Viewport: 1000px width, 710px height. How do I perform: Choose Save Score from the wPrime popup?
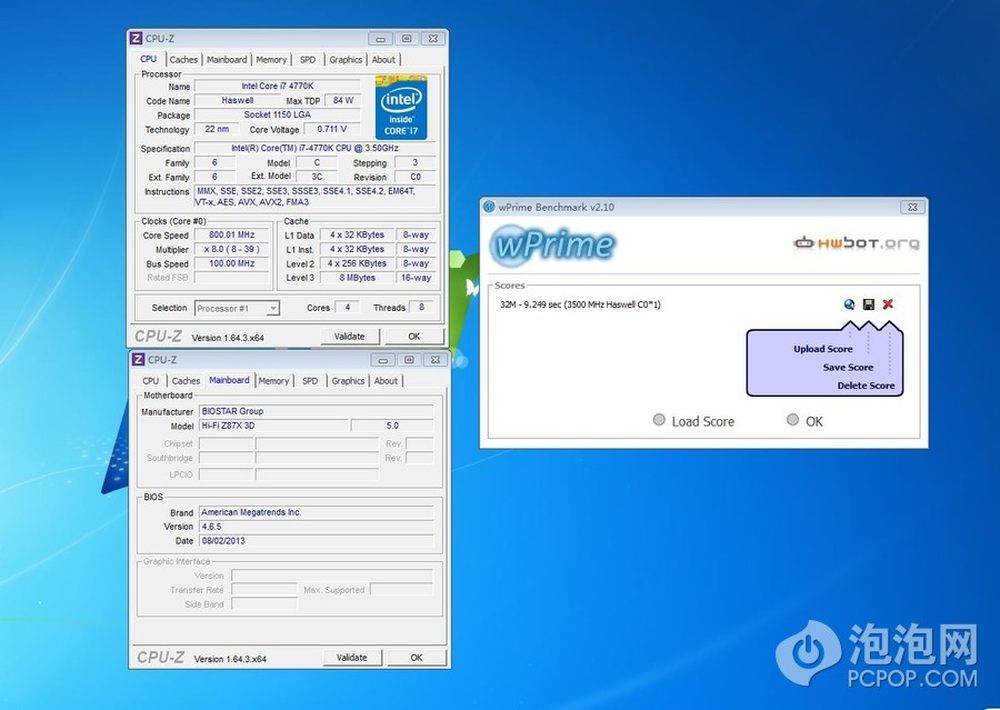(x=848, y=367)
